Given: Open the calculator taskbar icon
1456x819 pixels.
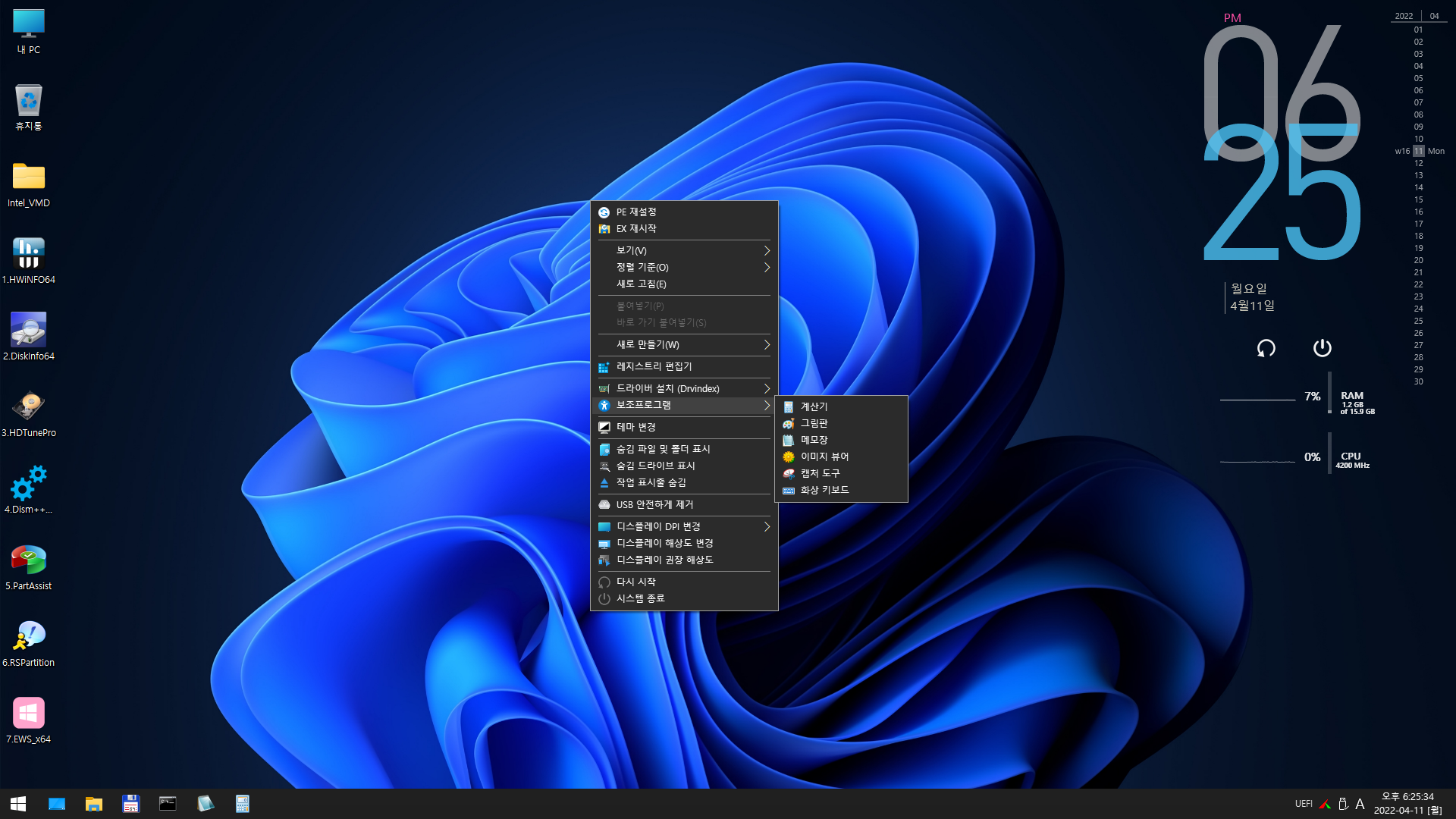Looking at the screenshot, I should (243, 804).
